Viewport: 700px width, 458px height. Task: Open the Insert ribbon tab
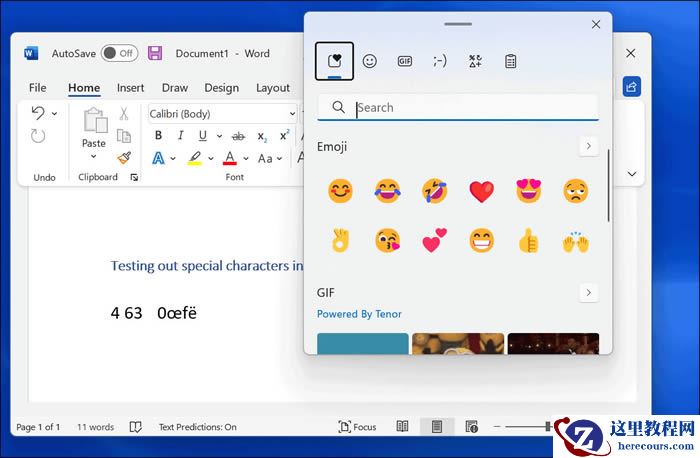[130, 88]
